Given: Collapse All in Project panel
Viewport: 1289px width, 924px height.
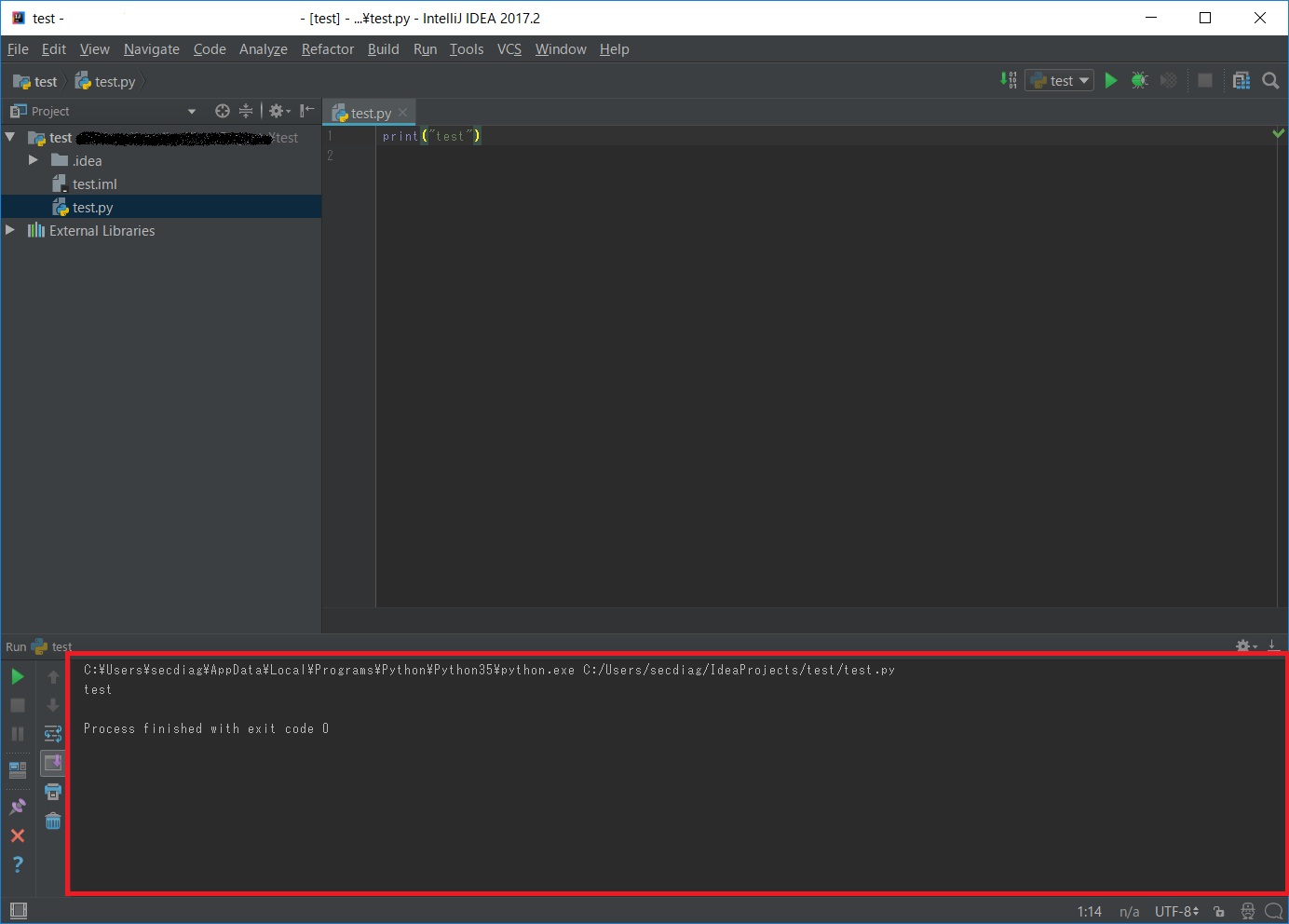Looking at the screenshot, I should pyautogui.click(x=246, y=111).
